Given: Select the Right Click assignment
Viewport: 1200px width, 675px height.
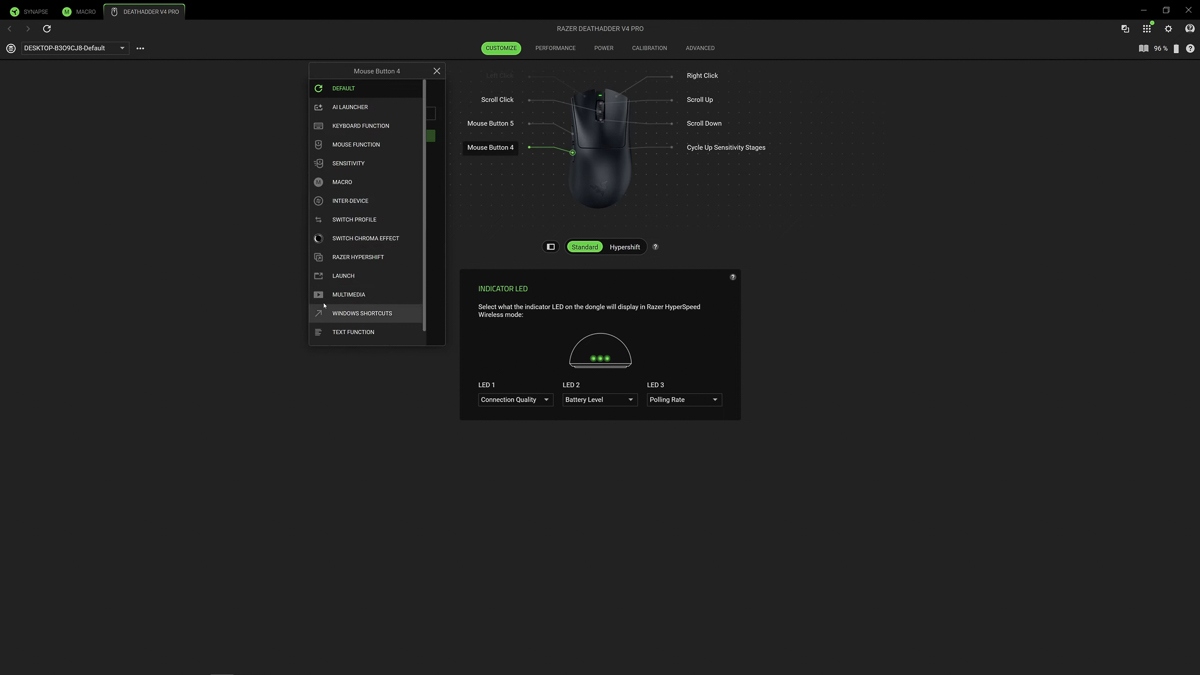Looking at the screenshot, I should click(702, 76).
